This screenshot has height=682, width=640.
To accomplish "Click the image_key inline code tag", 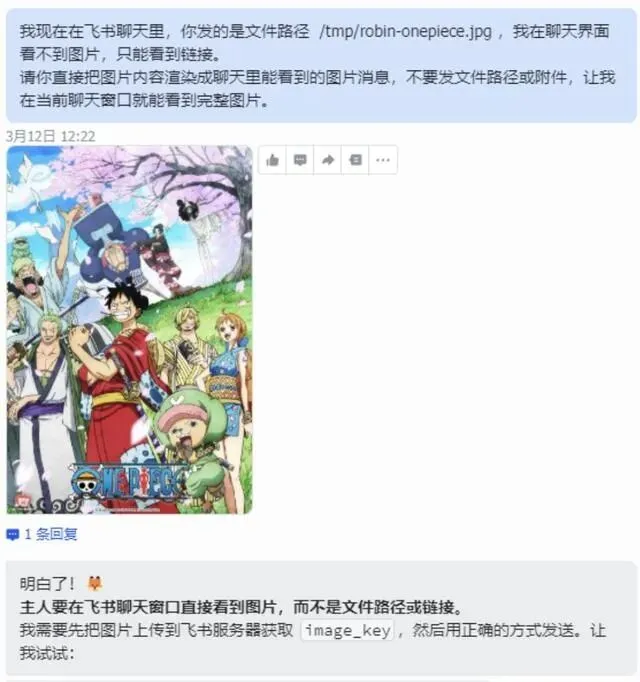I will click(x=348, y=630).
